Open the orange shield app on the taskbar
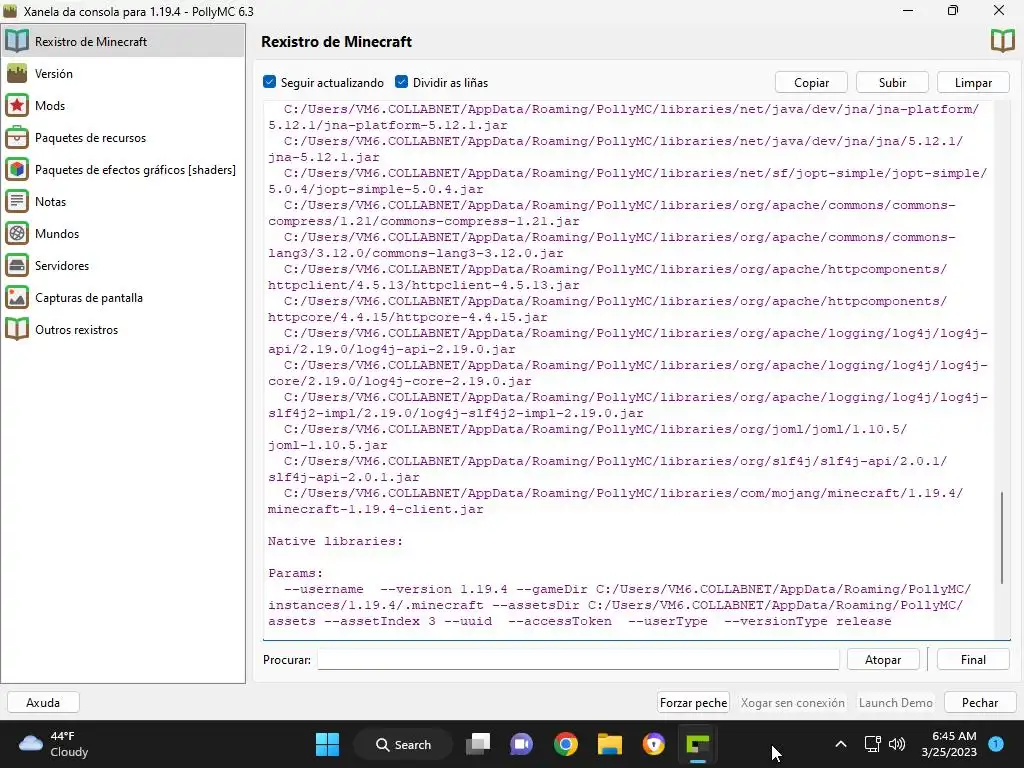1024x768 pixels. 653,744
